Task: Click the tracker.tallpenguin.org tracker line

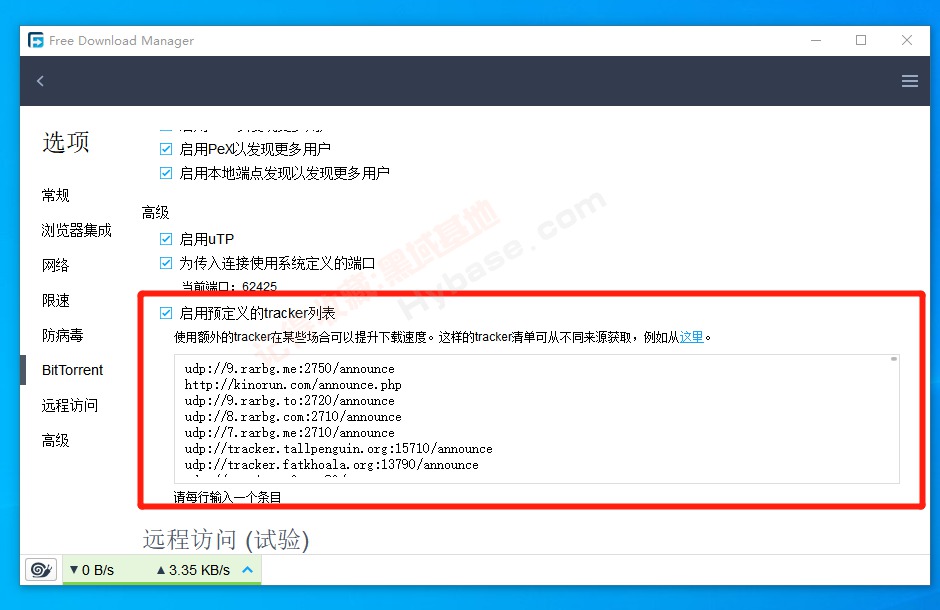Action: pos(339,449)
